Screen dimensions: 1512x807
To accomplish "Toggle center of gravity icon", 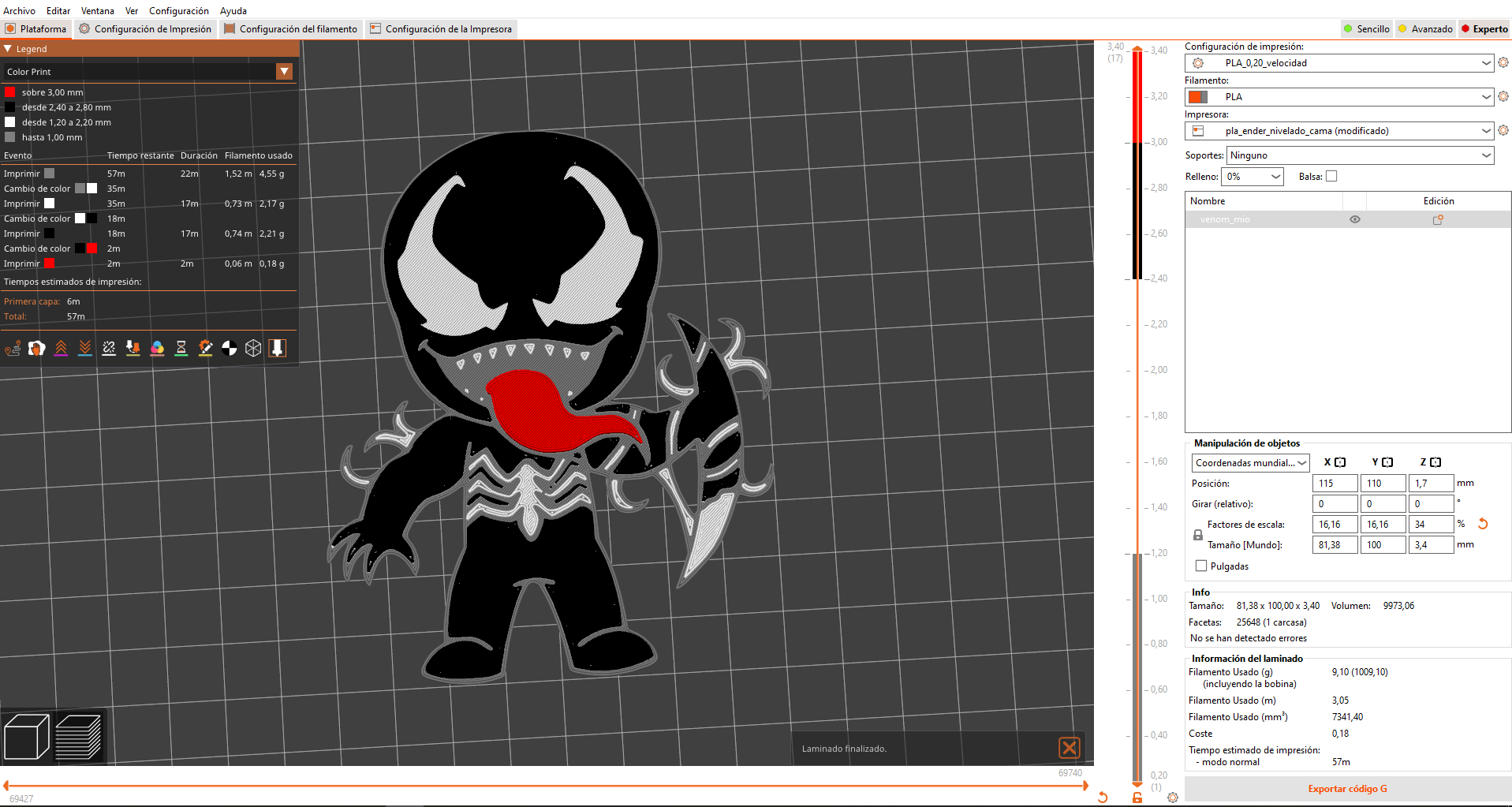I will (230, 348).
